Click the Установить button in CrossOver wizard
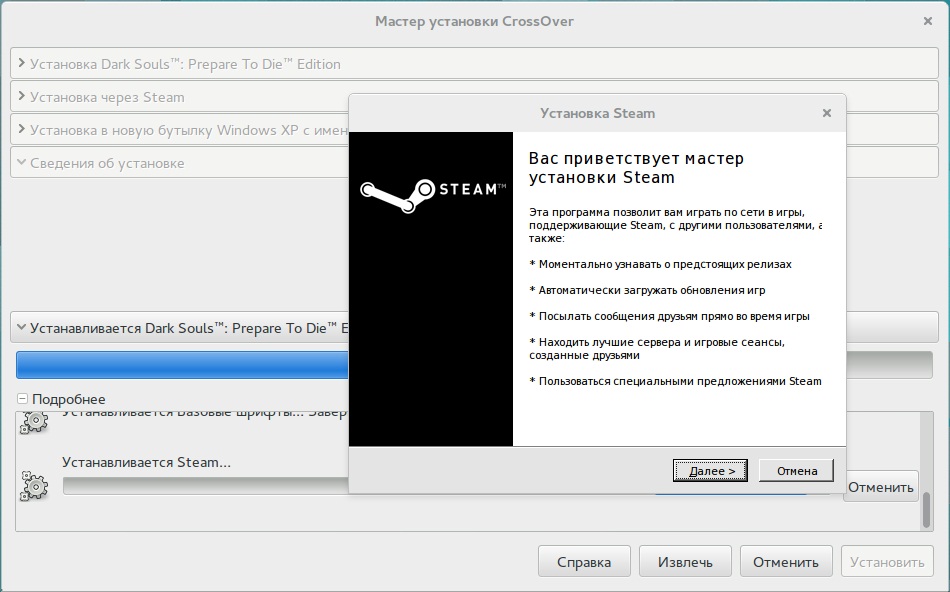Viewport: 950px width, 592px height. (x=887, y=562)
